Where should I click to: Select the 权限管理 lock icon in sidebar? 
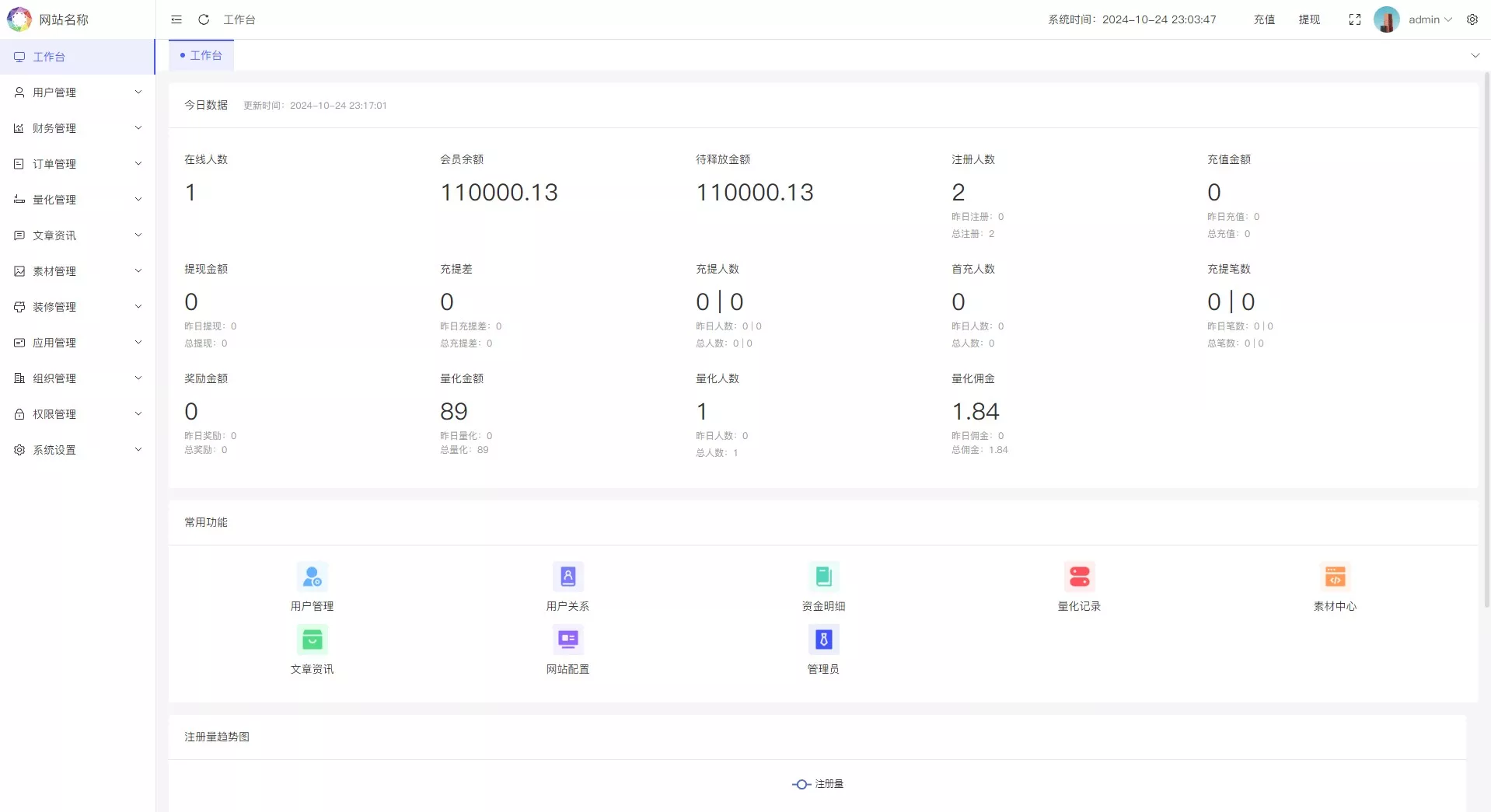point(19,413)
